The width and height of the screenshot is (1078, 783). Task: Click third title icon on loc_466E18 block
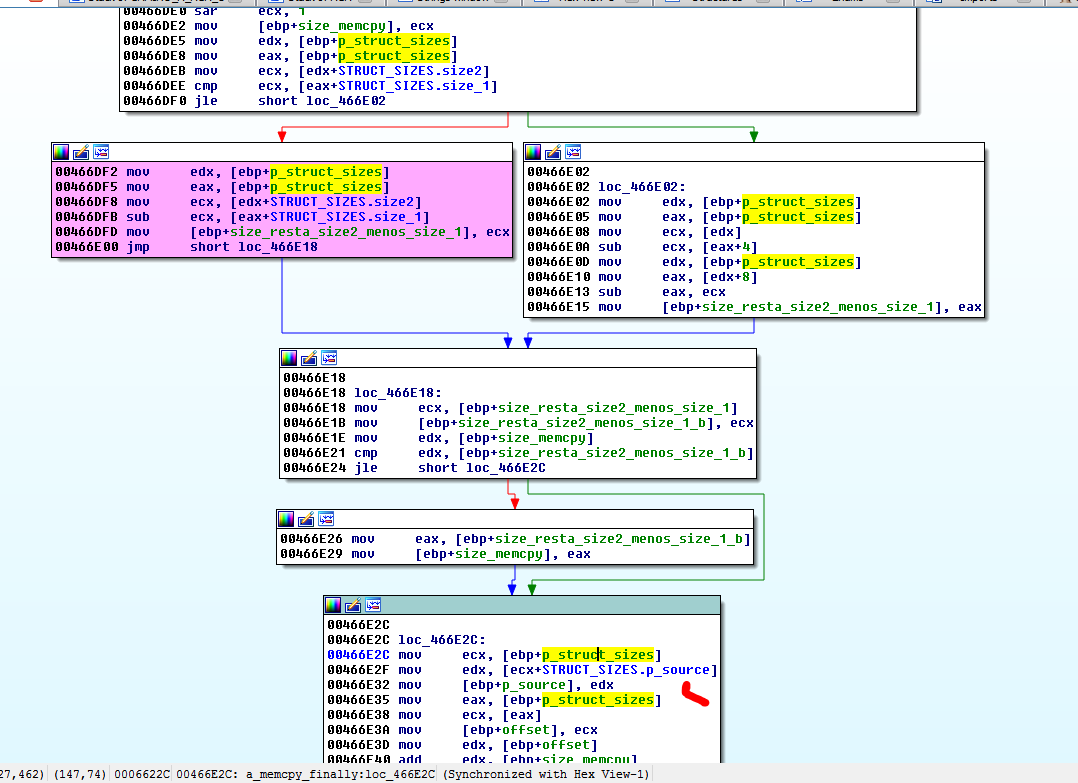(328, 357)
